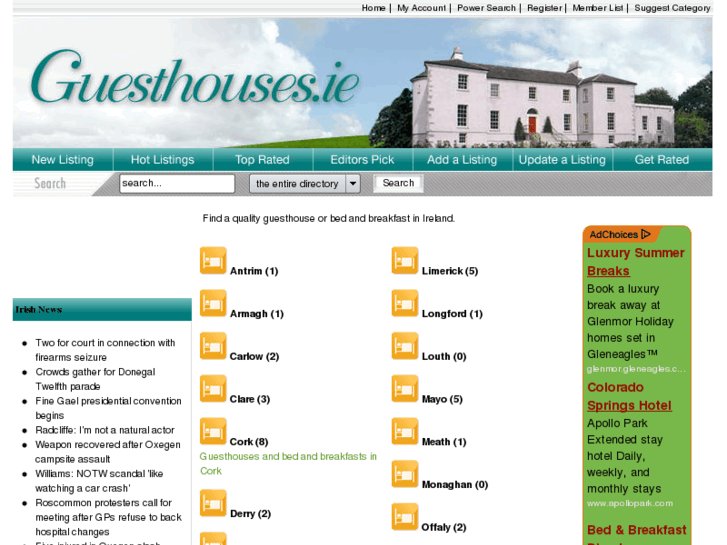Image resolution: width=727 pixels, height=545 pixels.
Task: Open 'Williams: NOTW scandal' news item
Action: click(99, 481)
